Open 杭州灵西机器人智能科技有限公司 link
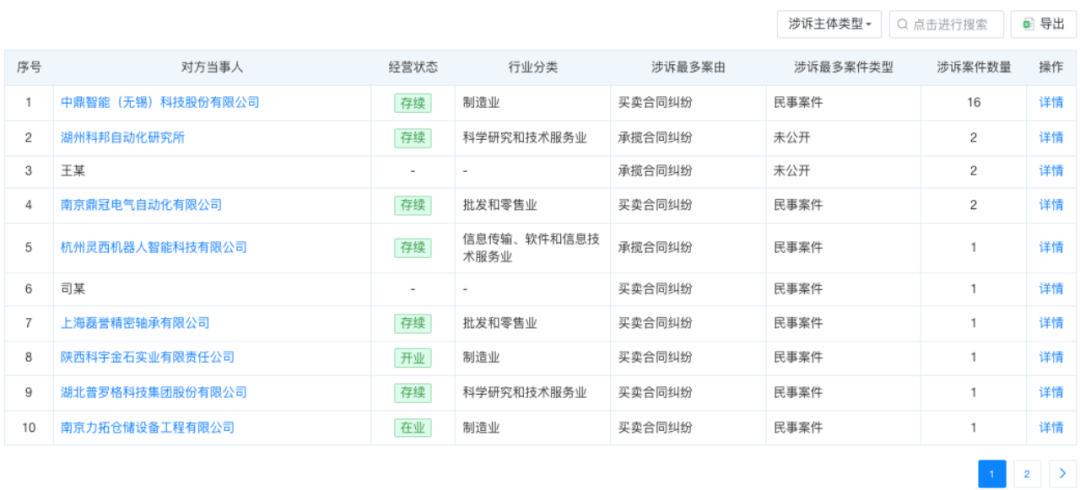1080x490 pixels. 154,247
